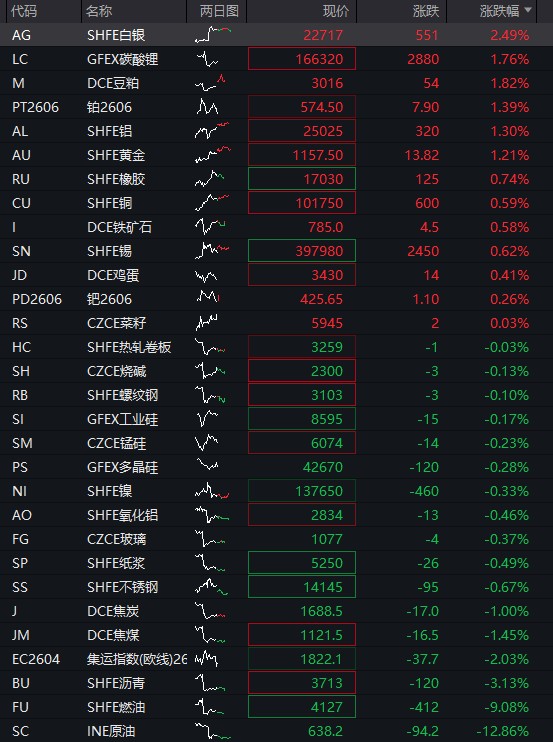Select the SC INE原油 row
The height and width of the screenshot is (742, 553).
276,731
